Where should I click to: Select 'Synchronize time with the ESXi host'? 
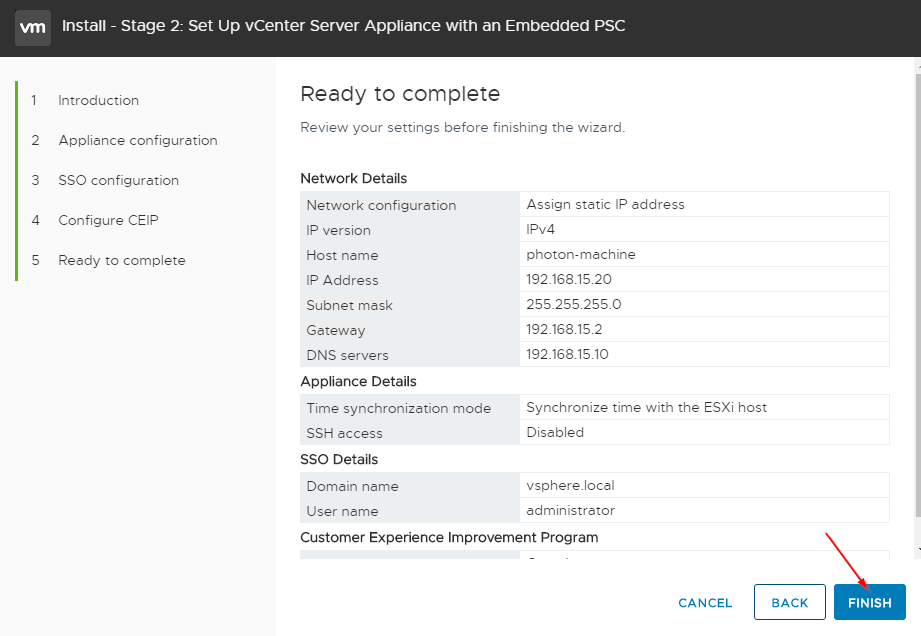(x=646, y=408)
